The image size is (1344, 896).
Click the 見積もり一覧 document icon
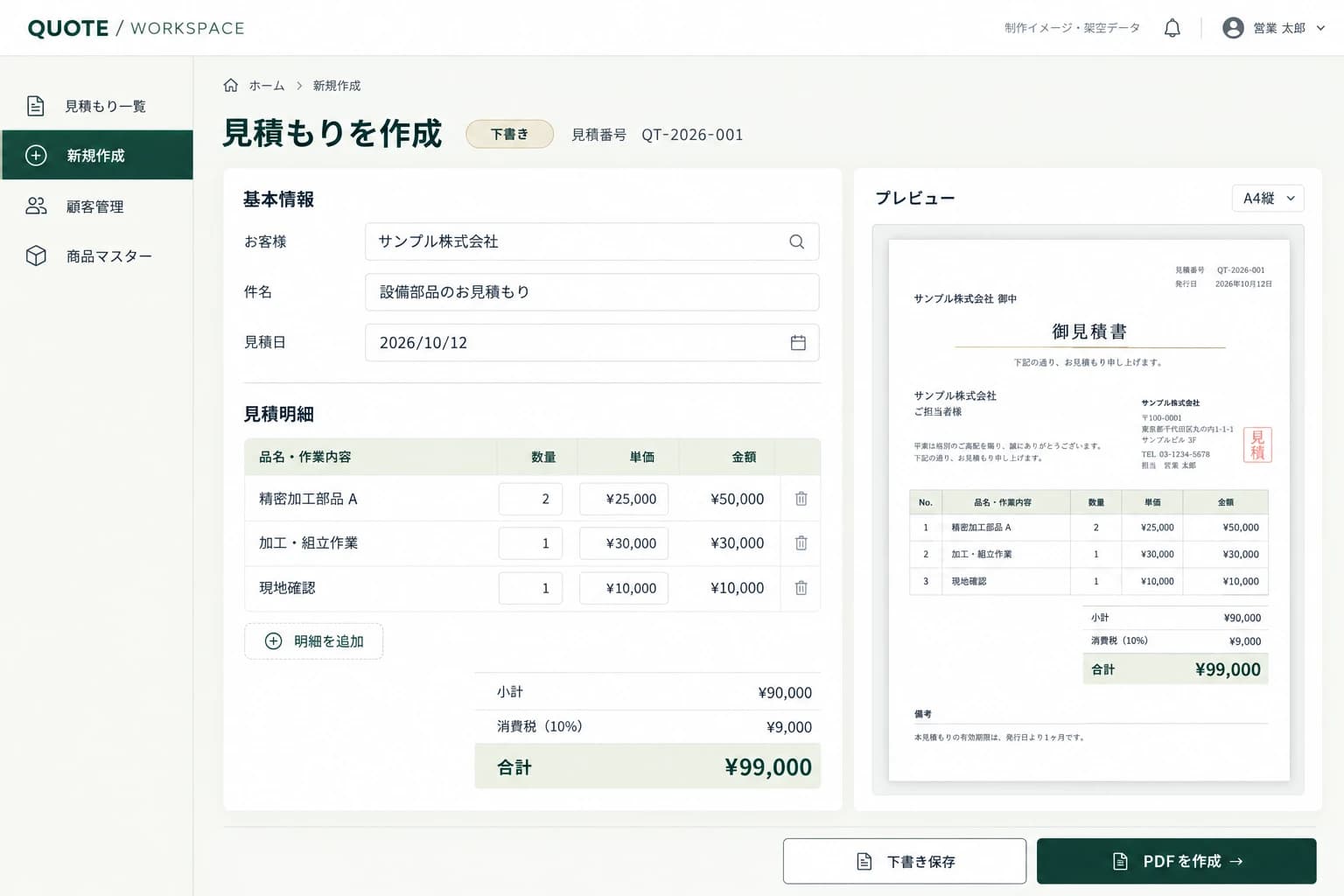36,106
